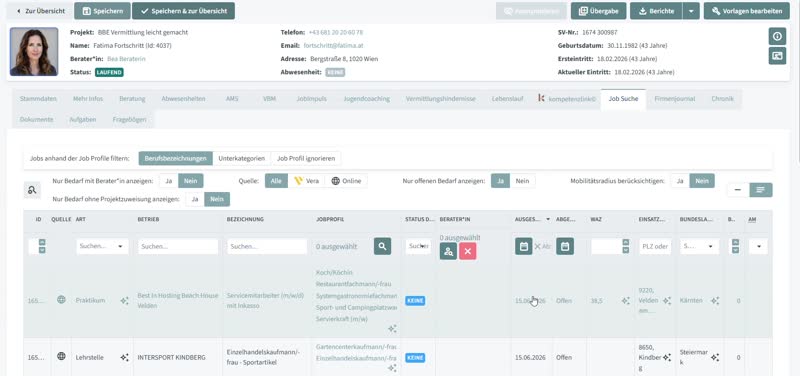Image resolution: width=800 pixels, height=376 pixels.
Task: Open the AM column filter dropdown
Action: tap(758, 246)
